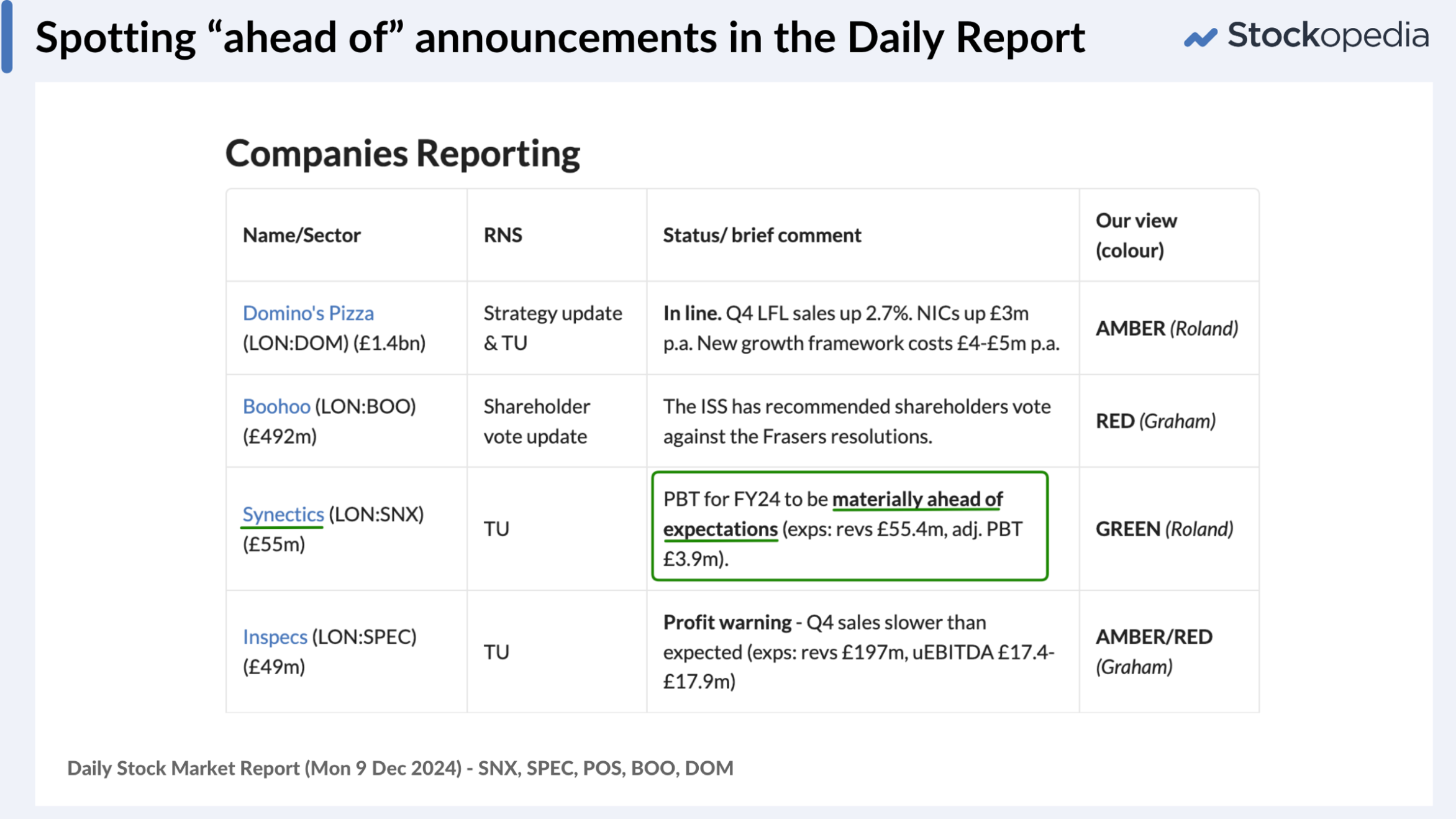Image resolution: width=1456 pixels, height=819 pixels.
Task: Open the Inspecs company link
Action: pos(275,636)
